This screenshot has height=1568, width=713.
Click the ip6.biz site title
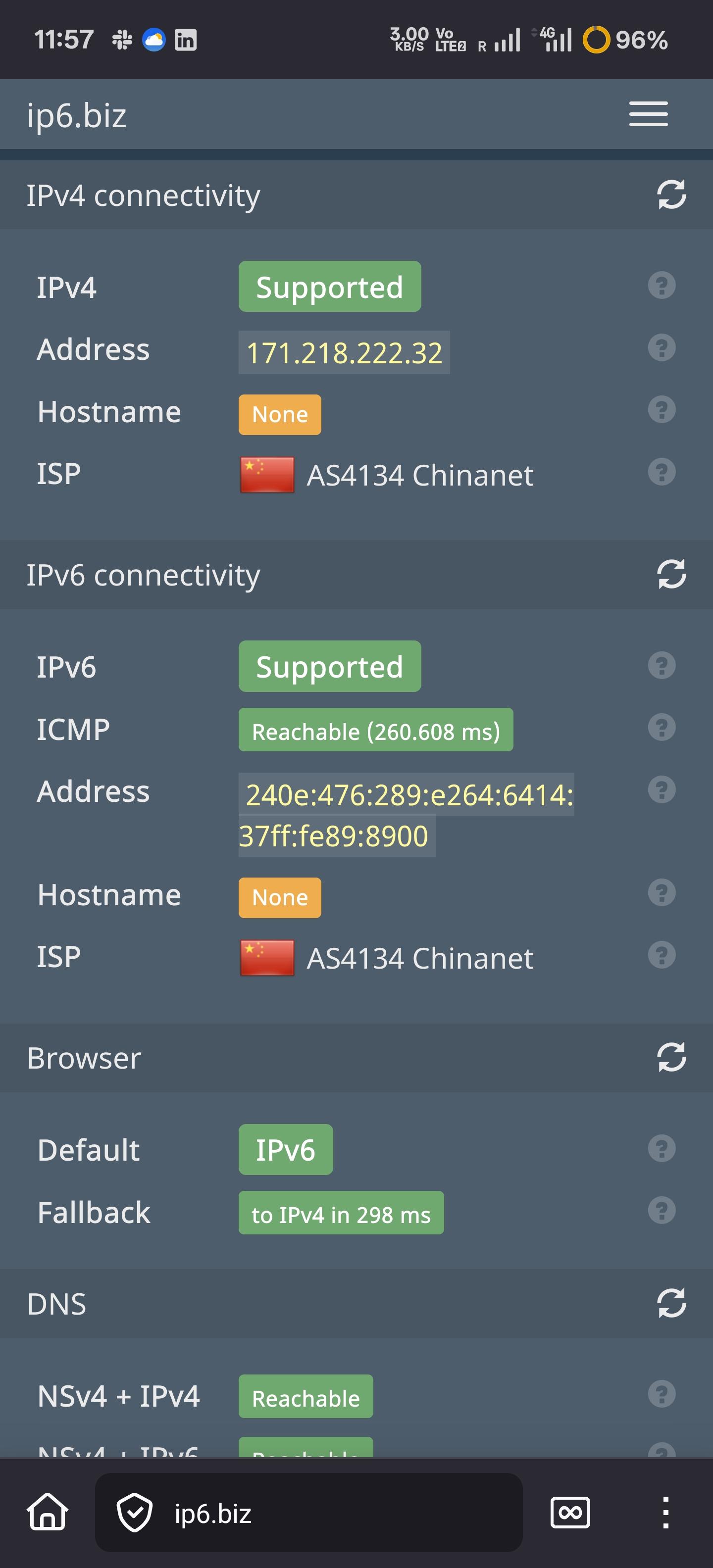pyautogui.click(x=77, y=115)
